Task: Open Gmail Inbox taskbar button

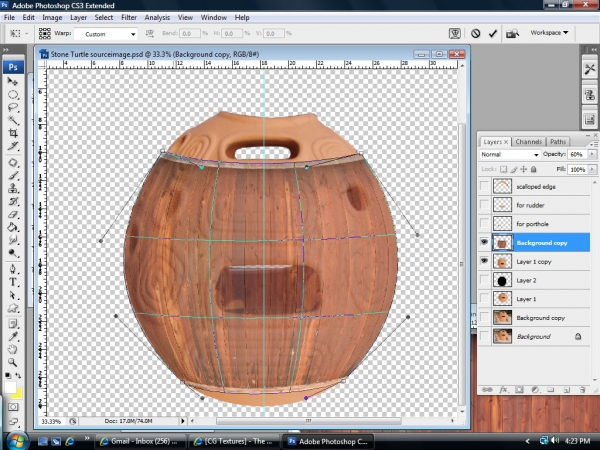Action: coord(140,441)
